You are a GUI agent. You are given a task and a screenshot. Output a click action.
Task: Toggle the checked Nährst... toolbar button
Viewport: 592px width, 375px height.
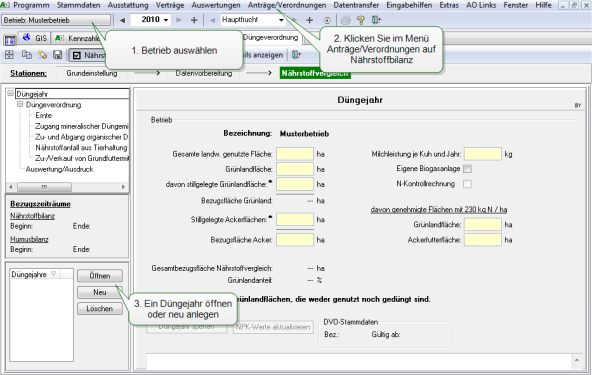[88, 55]
